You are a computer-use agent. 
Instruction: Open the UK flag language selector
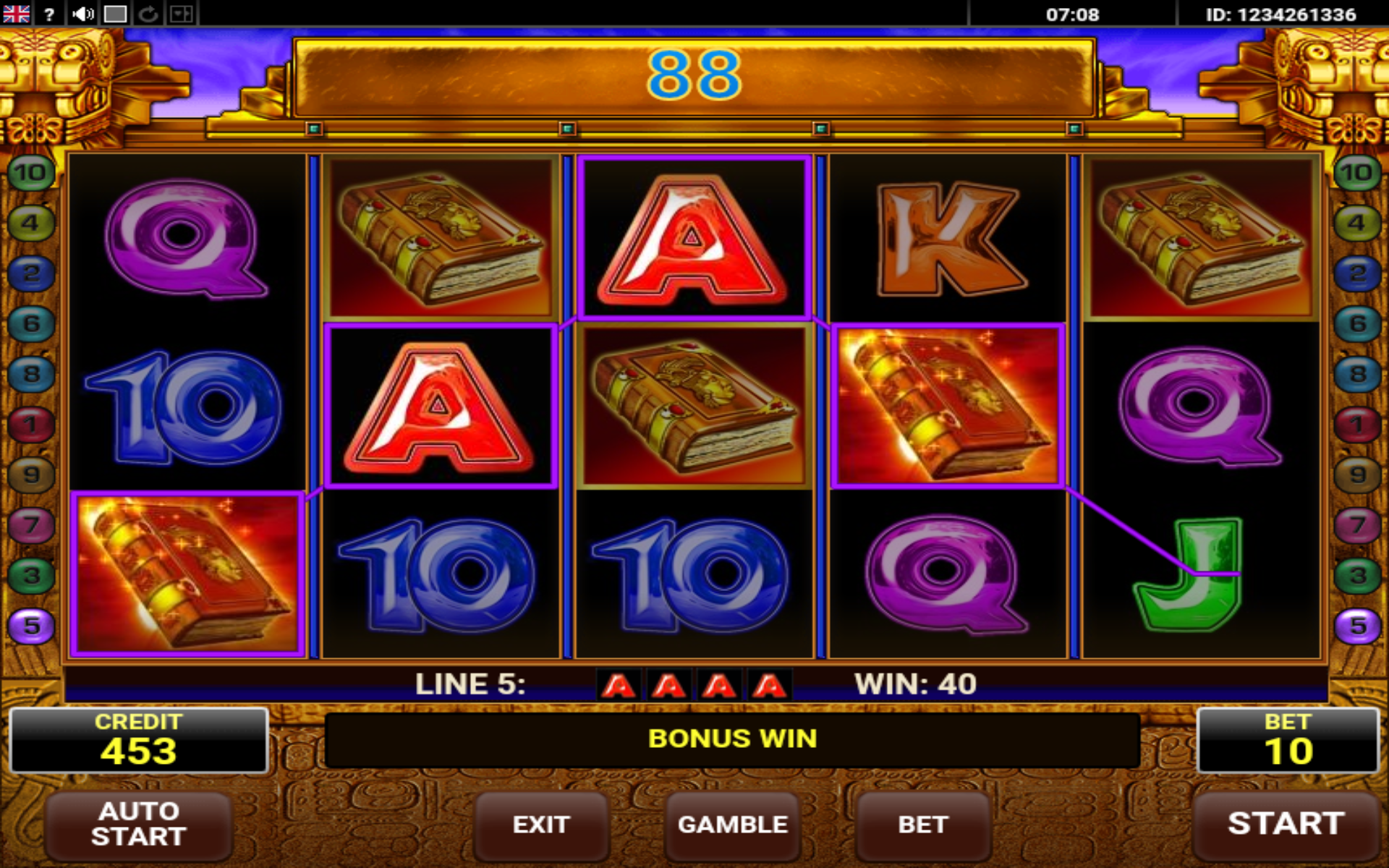pos(16,14)
